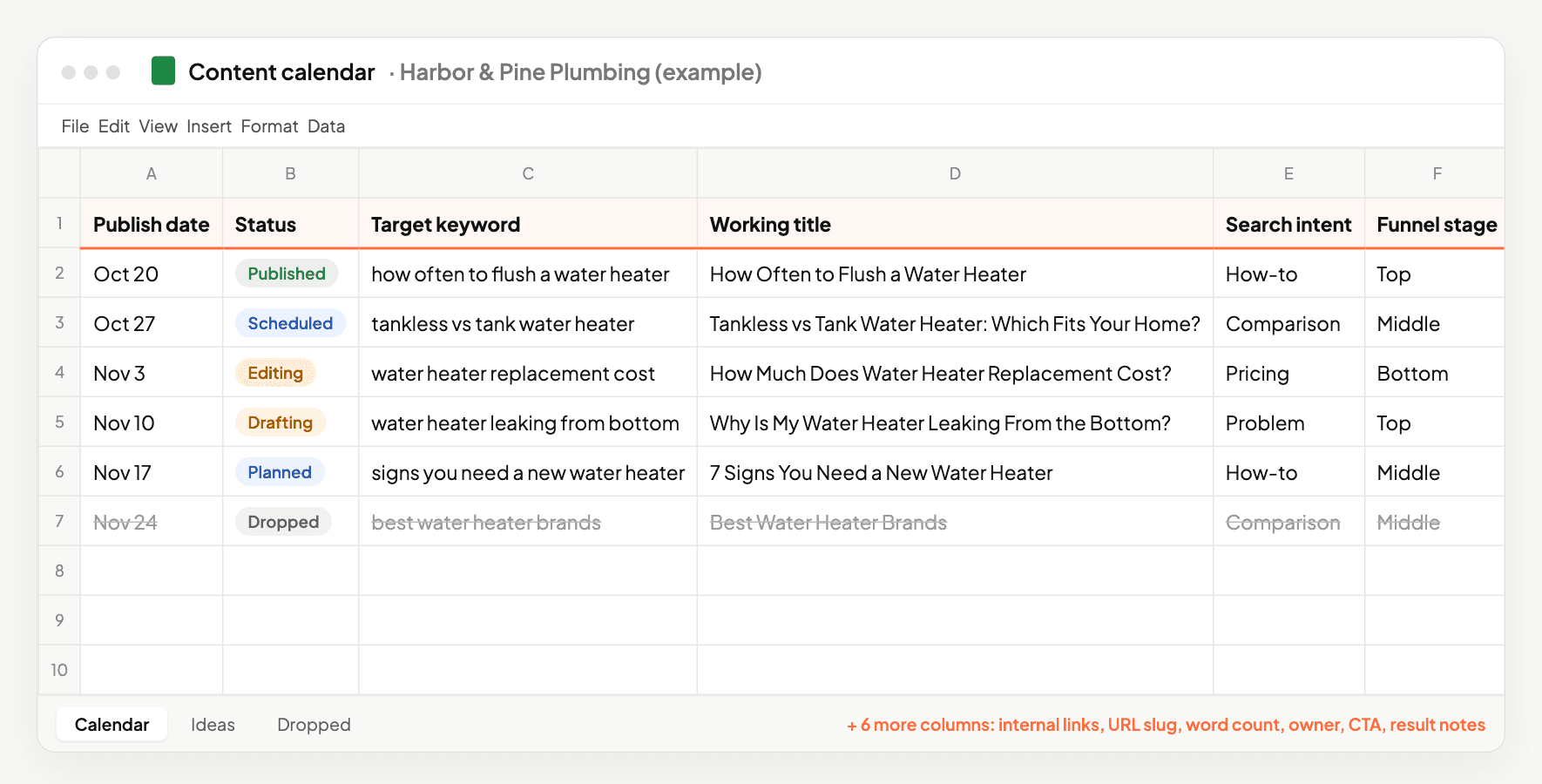
Task: Click the 'Content calendar' document title
Action: 281,71
